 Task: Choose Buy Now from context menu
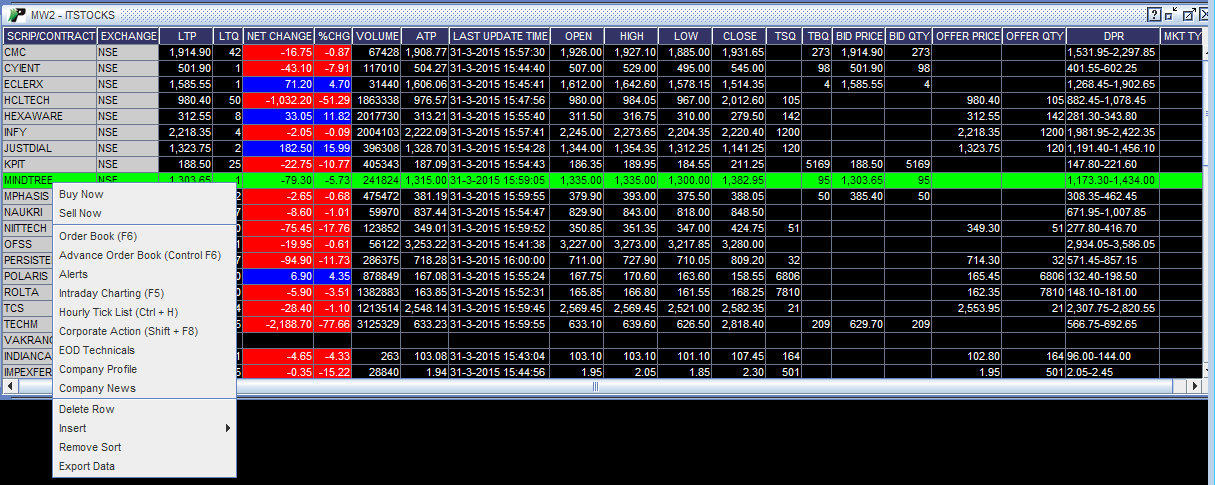81,194
